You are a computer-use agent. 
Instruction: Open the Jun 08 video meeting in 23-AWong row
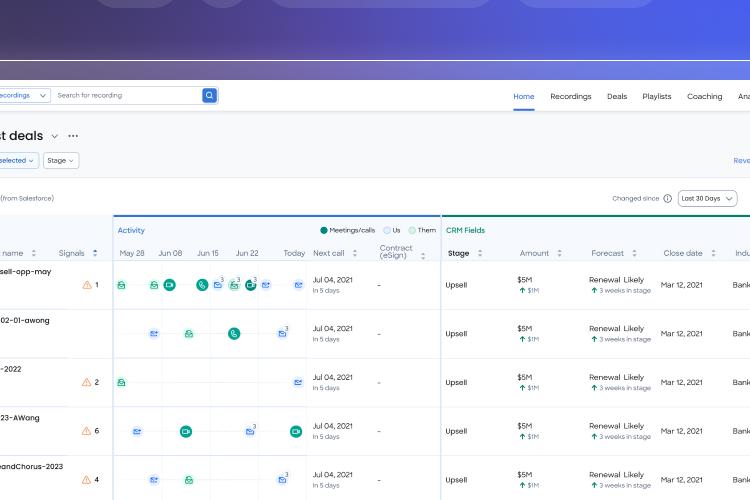point(186,432)
